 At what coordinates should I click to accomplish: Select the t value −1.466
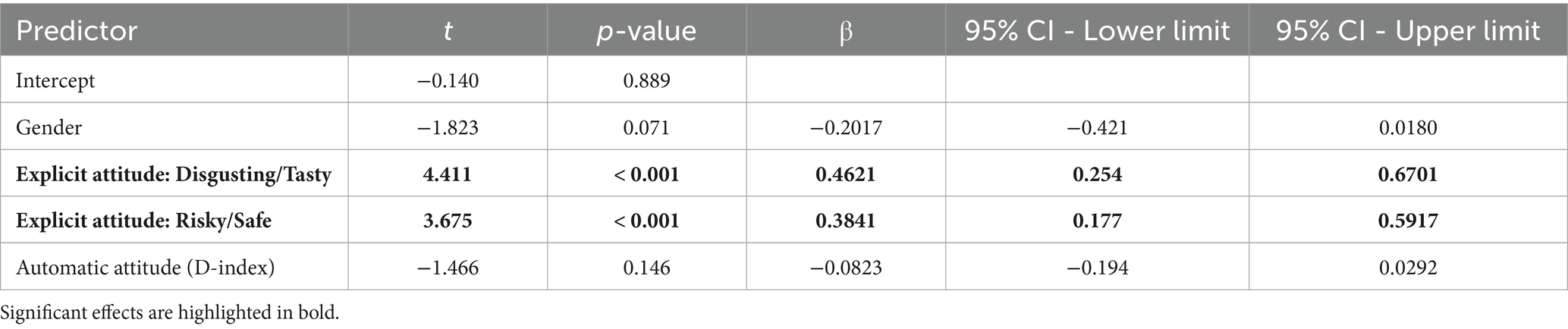[448, 268]
